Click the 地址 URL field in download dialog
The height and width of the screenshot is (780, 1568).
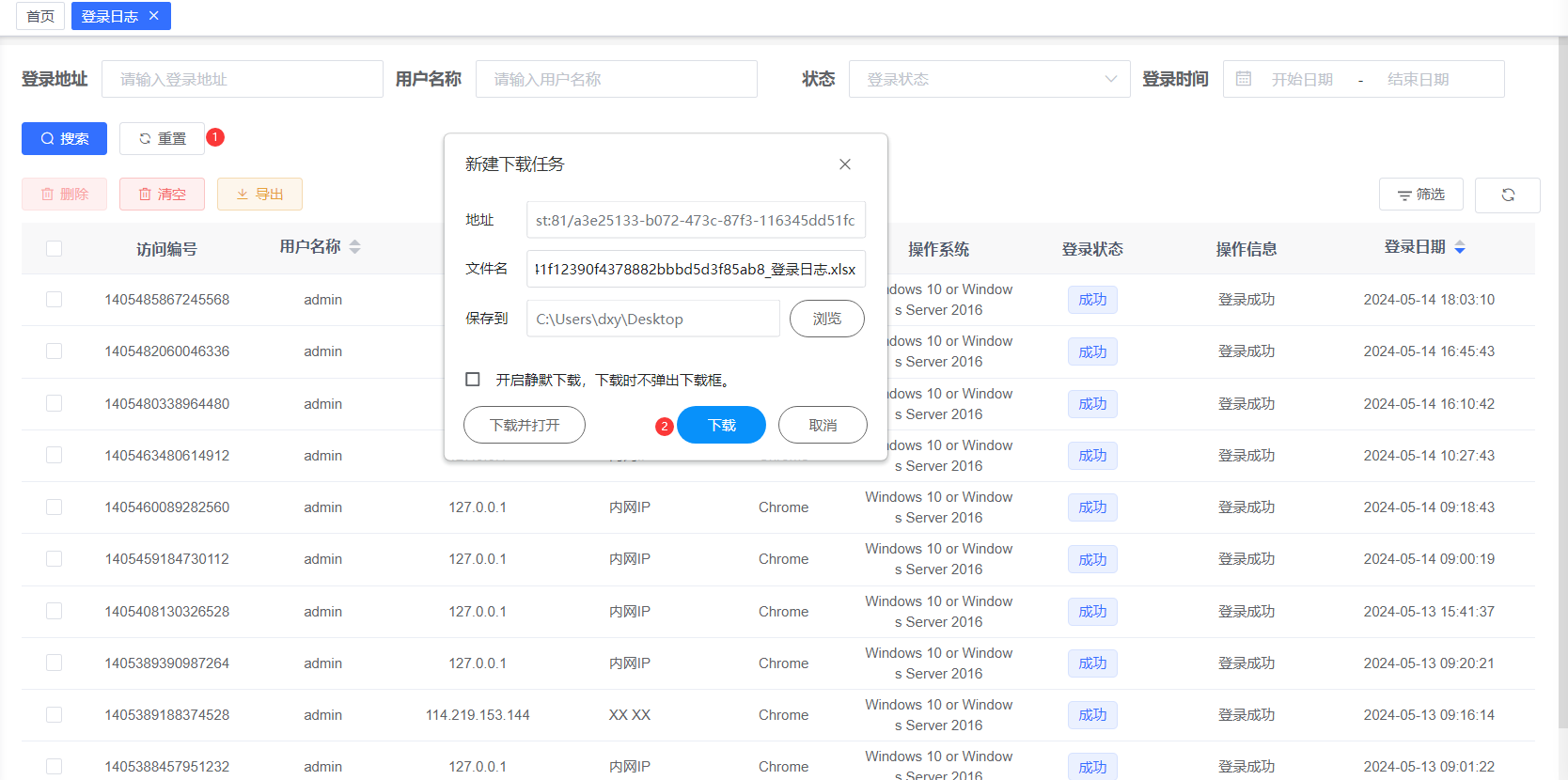696,220
